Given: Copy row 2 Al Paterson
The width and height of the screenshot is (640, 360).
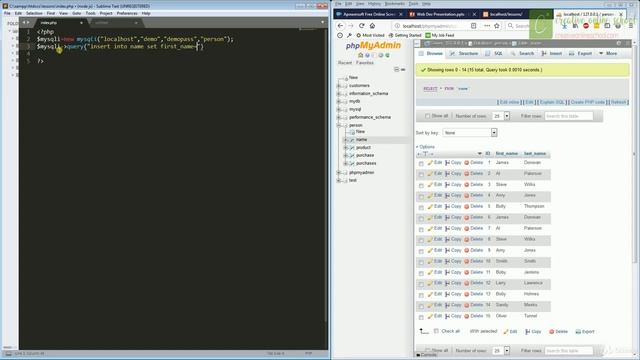Looking at the screenshot, I should point(453,173).
